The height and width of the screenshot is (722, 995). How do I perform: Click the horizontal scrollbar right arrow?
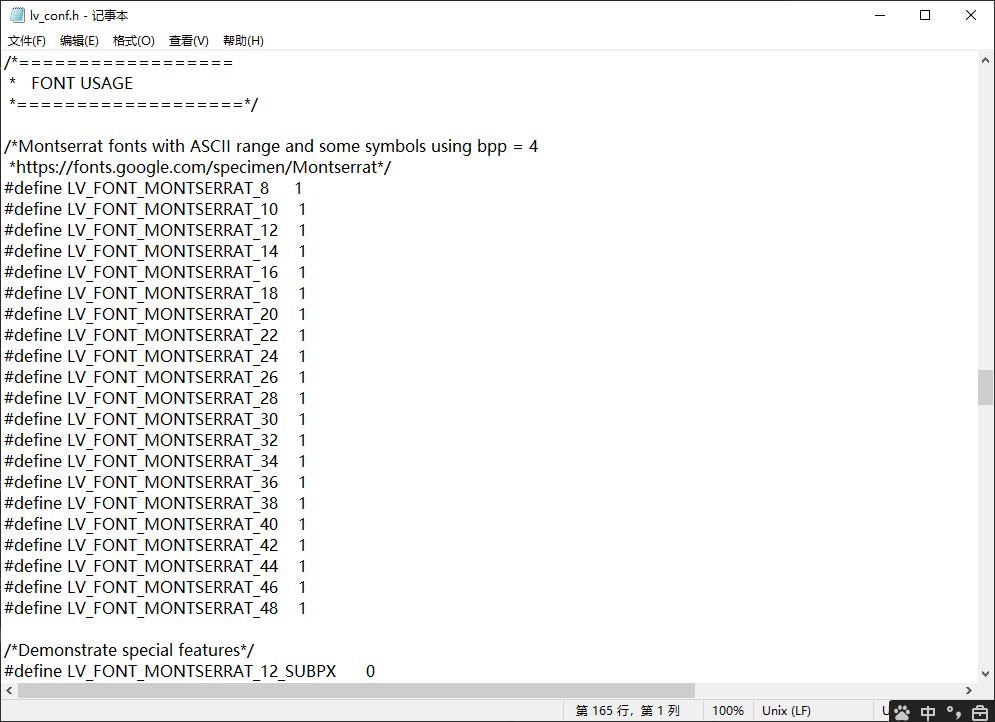(x=969, y=690)
